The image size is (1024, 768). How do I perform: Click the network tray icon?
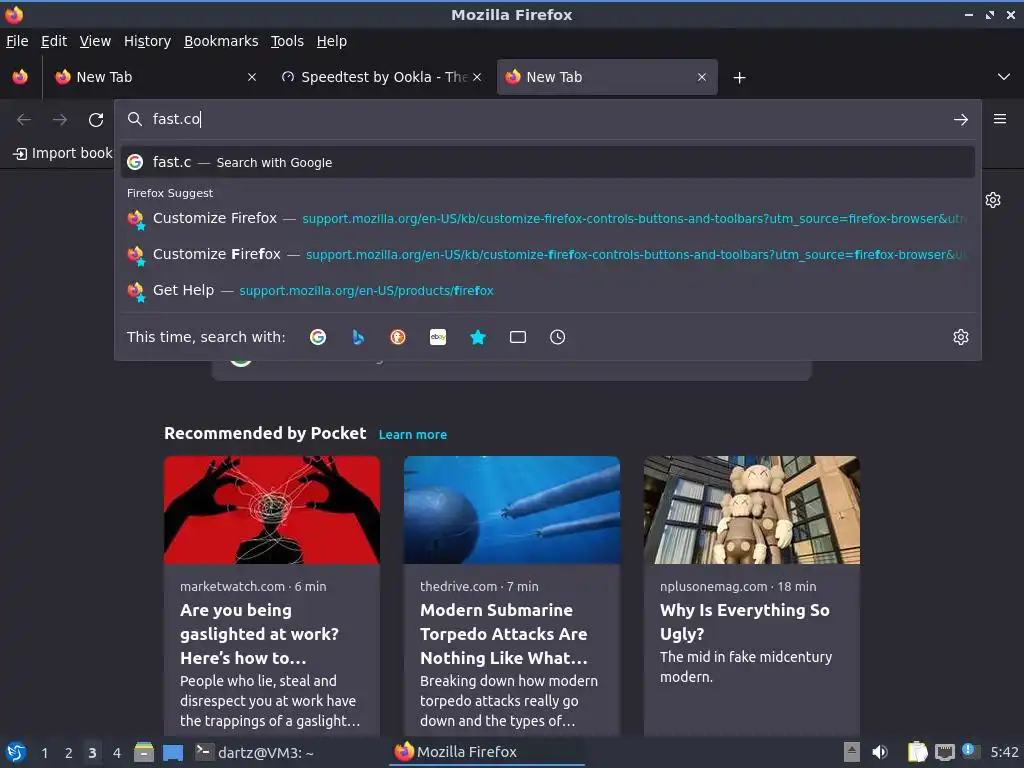tap(945, 752)
